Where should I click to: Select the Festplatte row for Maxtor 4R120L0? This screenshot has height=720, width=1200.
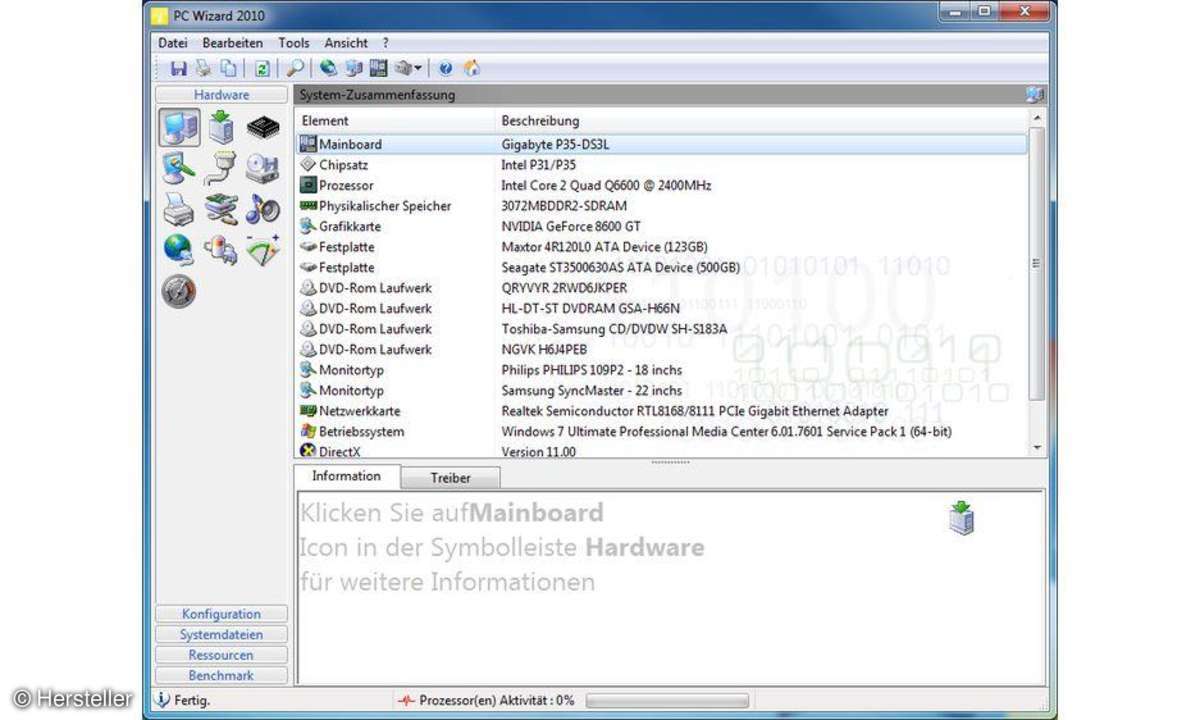pyautogui.click(x=661, y=247)
